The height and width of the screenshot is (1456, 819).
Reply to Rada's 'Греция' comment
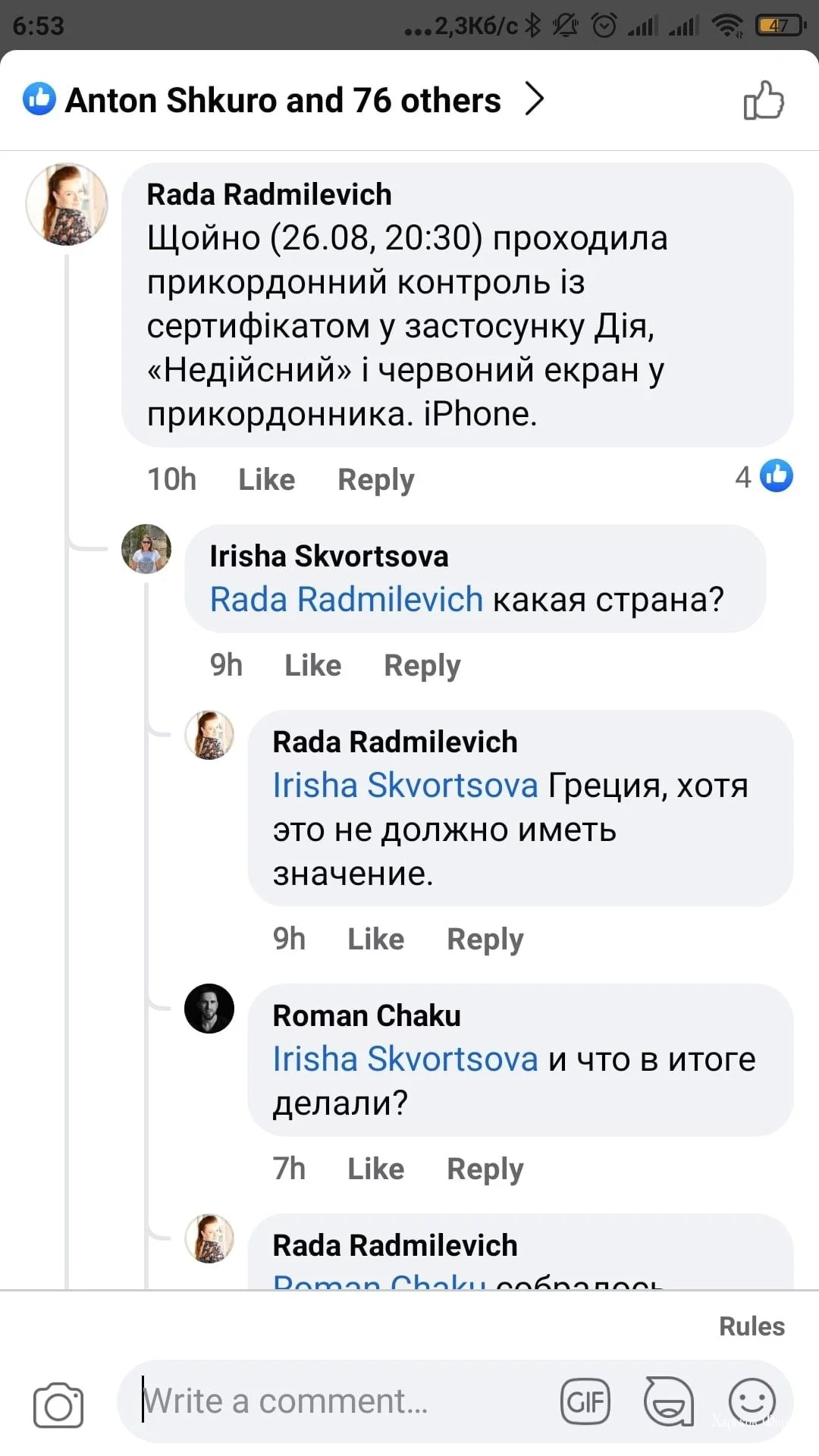(485, 939)
